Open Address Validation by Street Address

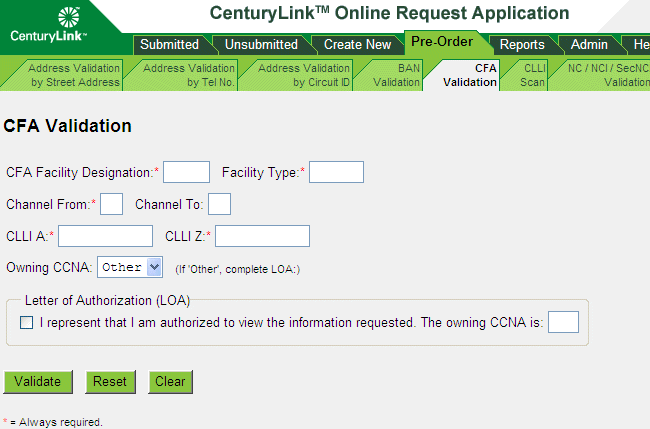click(x=74, y=75)
